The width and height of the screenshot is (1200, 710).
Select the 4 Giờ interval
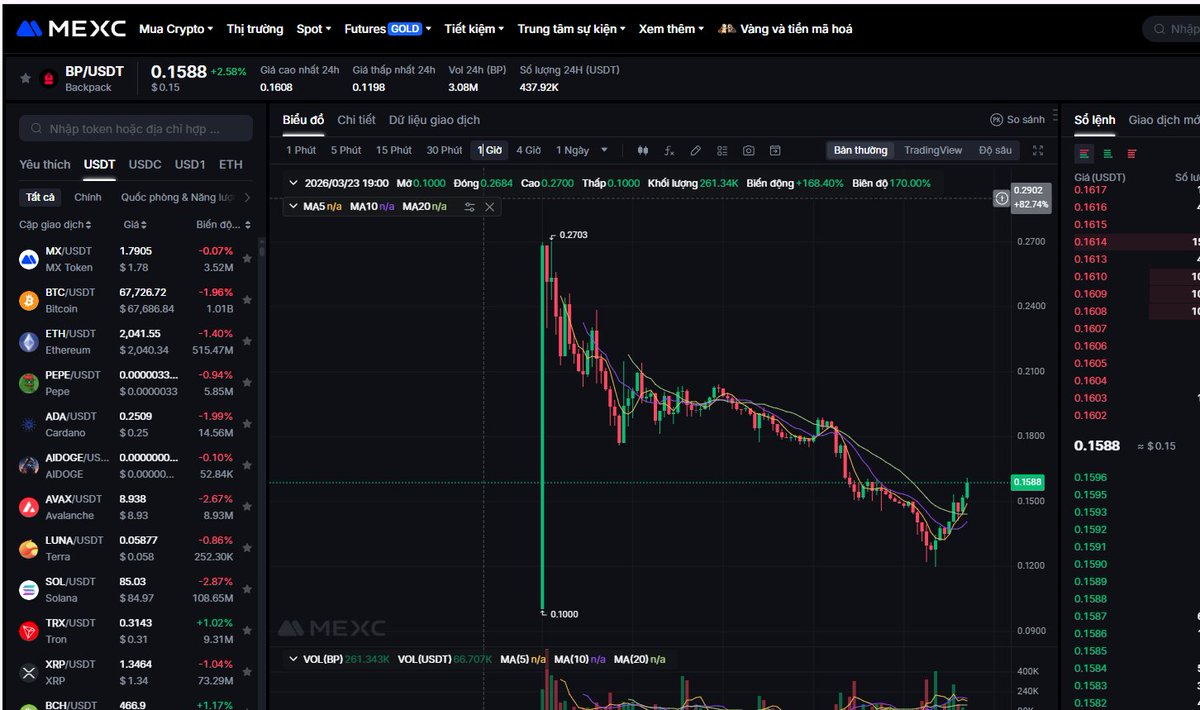pos(528,150)
